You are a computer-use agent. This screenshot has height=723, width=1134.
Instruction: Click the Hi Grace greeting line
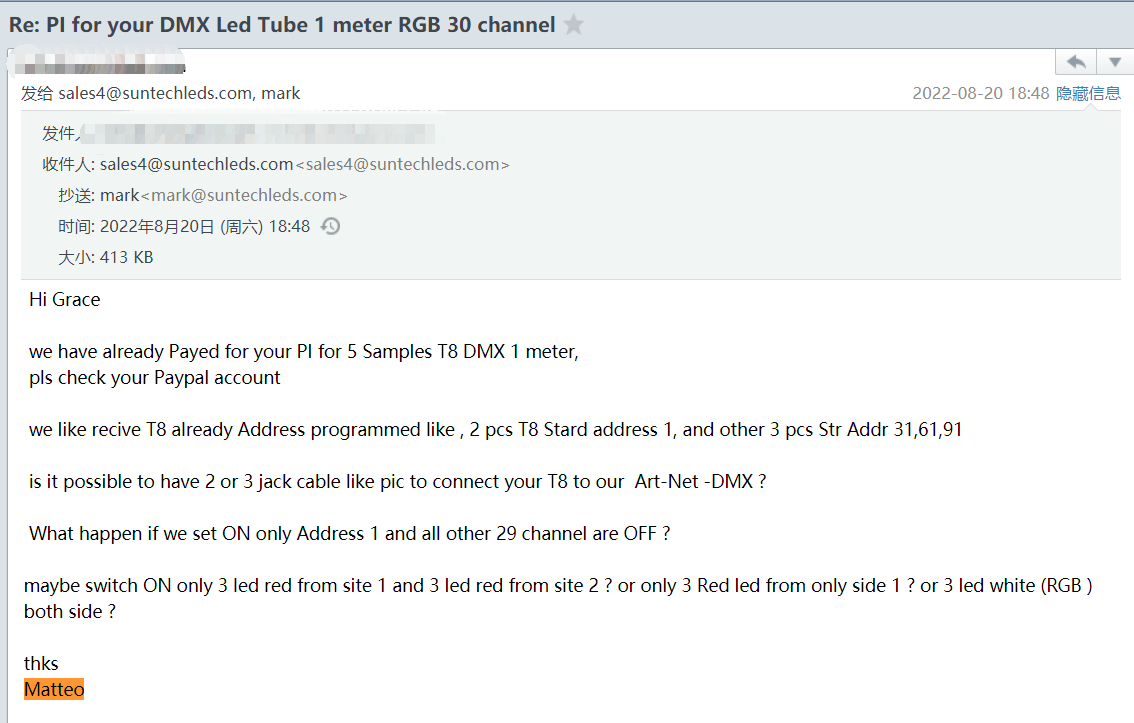coord(65,299)
